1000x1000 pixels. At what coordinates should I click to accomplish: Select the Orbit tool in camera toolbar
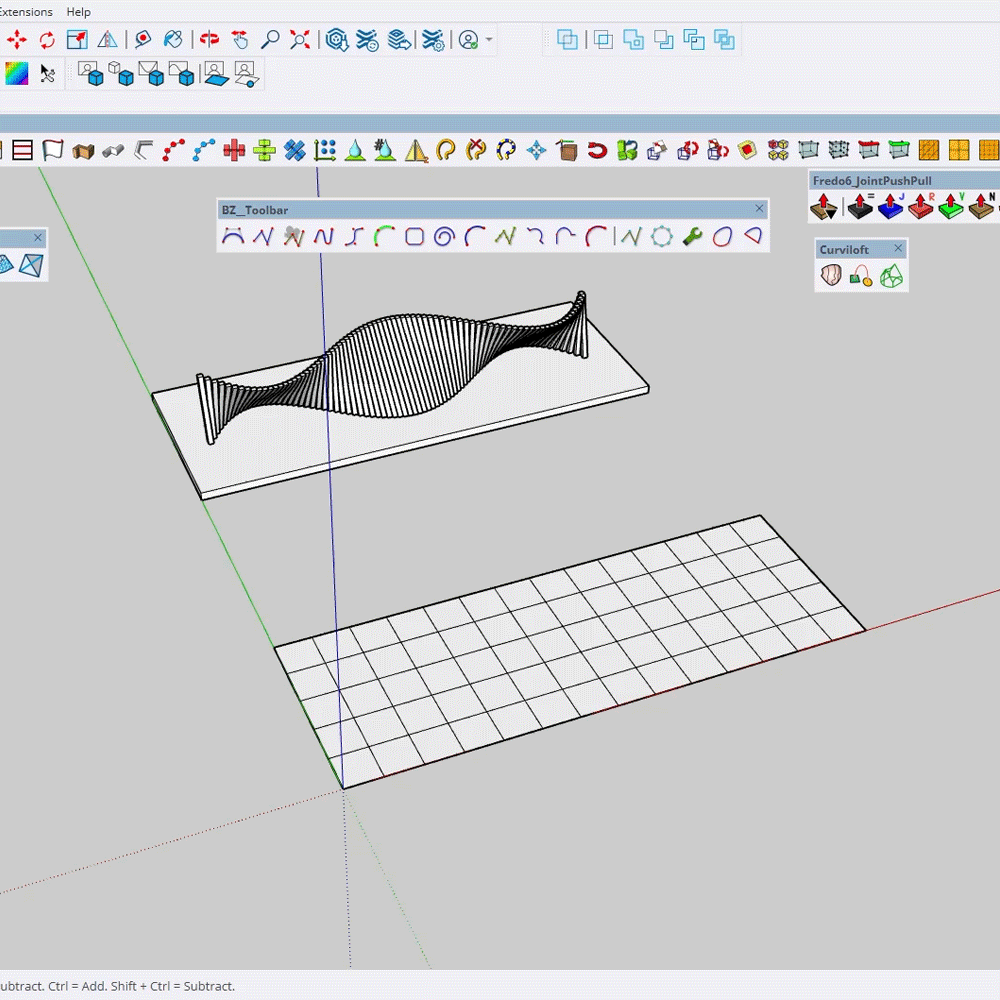coord(209,40)
